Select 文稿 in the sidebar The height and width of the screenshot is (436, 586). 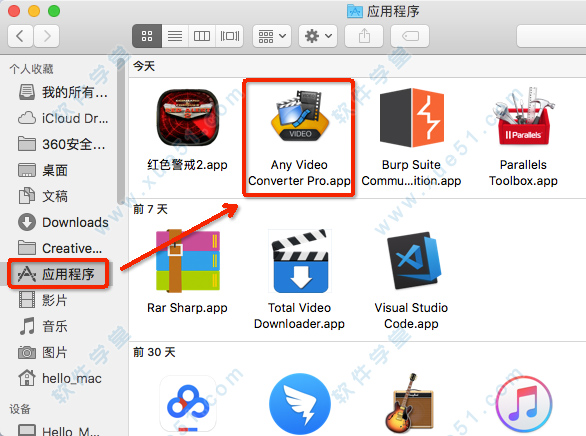pyautogui.click(x=43, y=196)
